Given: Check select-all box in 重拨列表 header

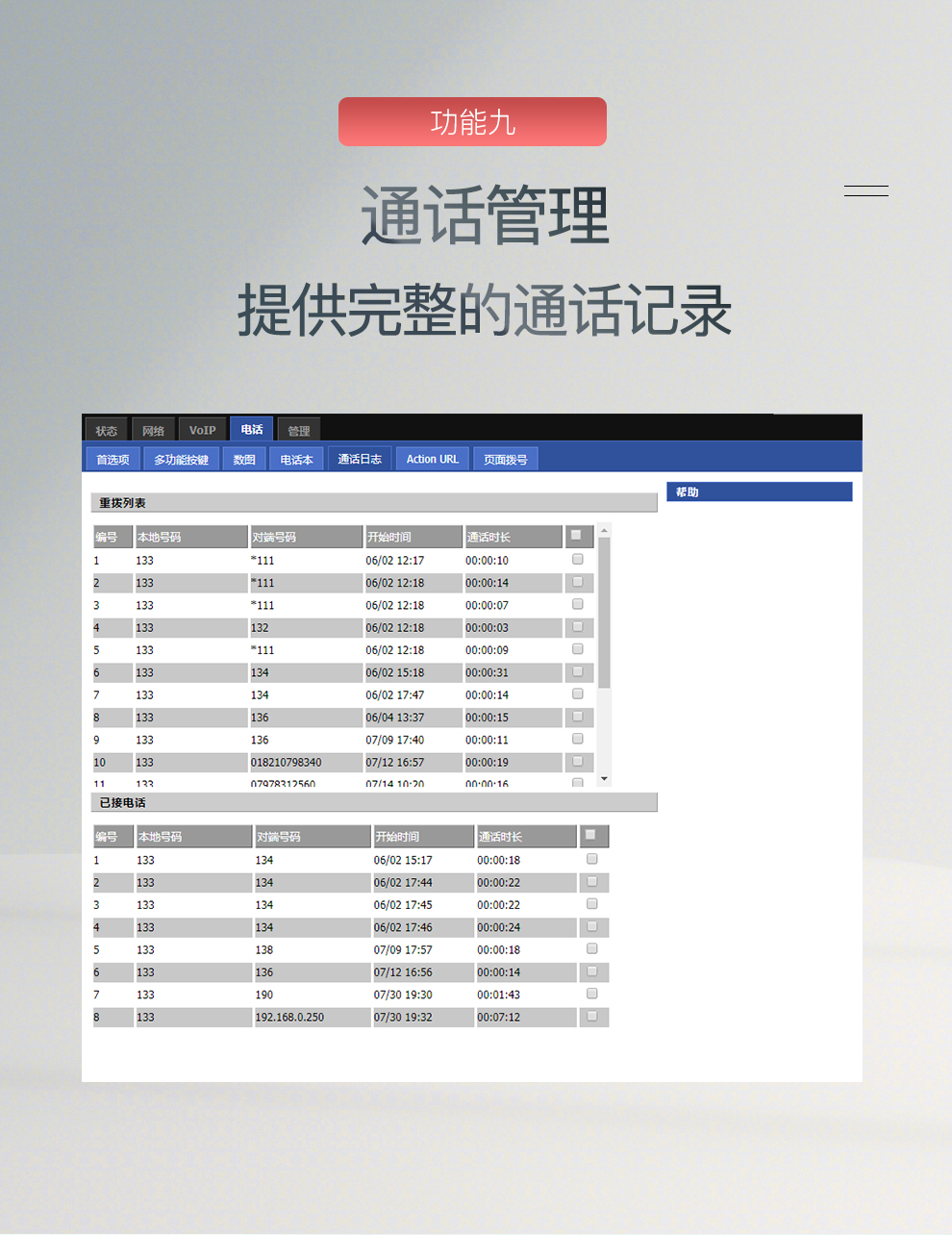Looking at the screenshot, I should point(577,536).
